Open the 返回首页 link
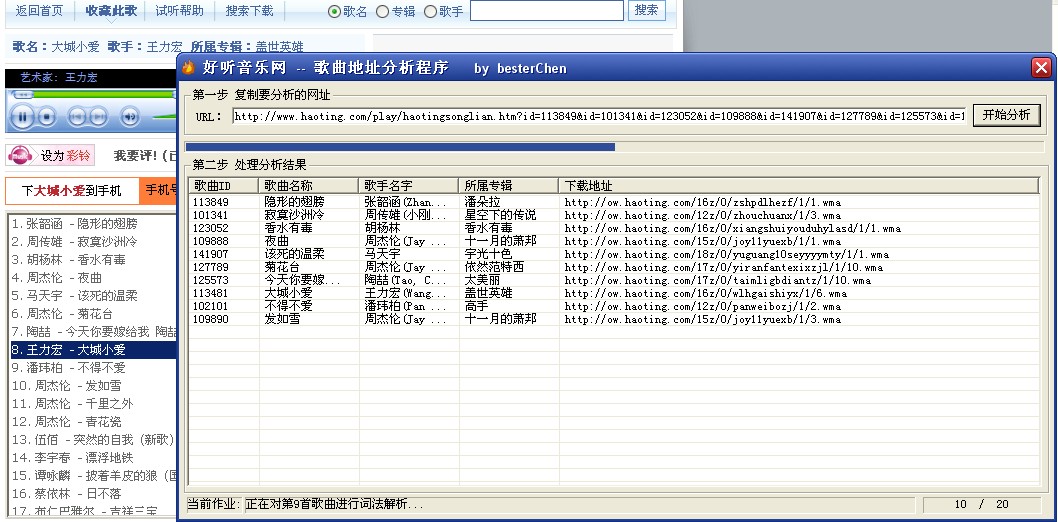This screenshot has width=1058, height=522. (38, 11)
